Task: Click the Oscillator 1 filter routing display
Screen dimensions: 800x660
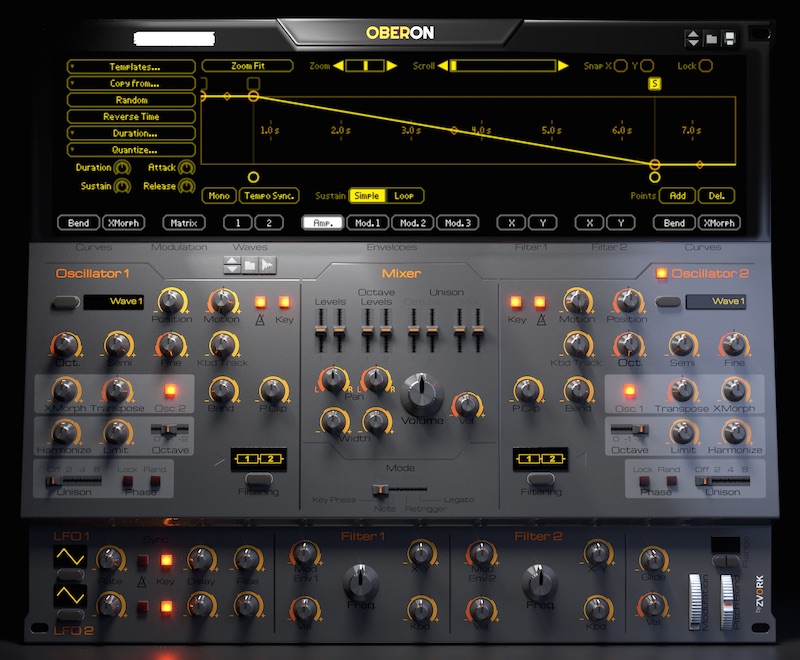Action: pos(259,460)
